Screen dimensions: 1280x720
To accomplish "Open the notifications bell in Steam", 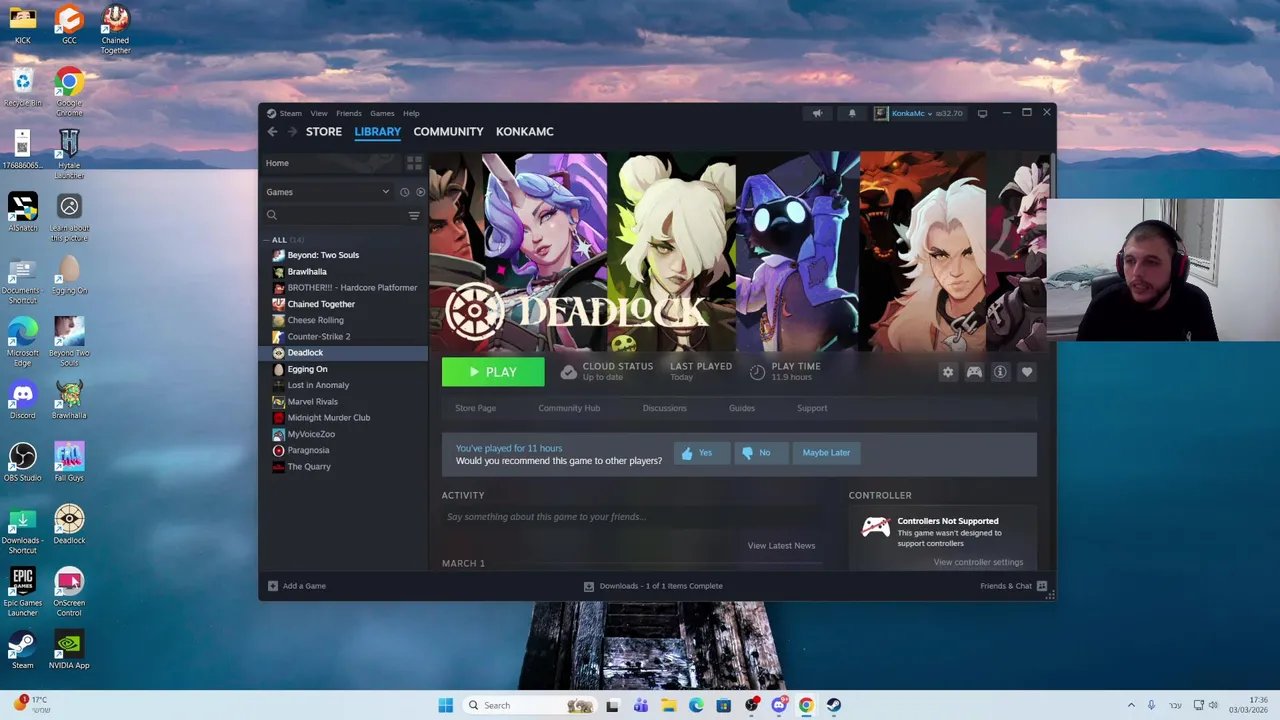I will [x=852, y=113].
